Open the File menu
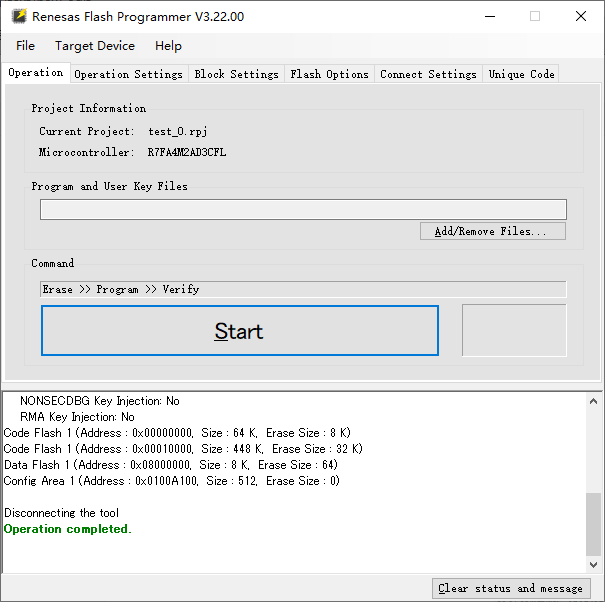Screen dimensions: 605x602 pos(25,46)
